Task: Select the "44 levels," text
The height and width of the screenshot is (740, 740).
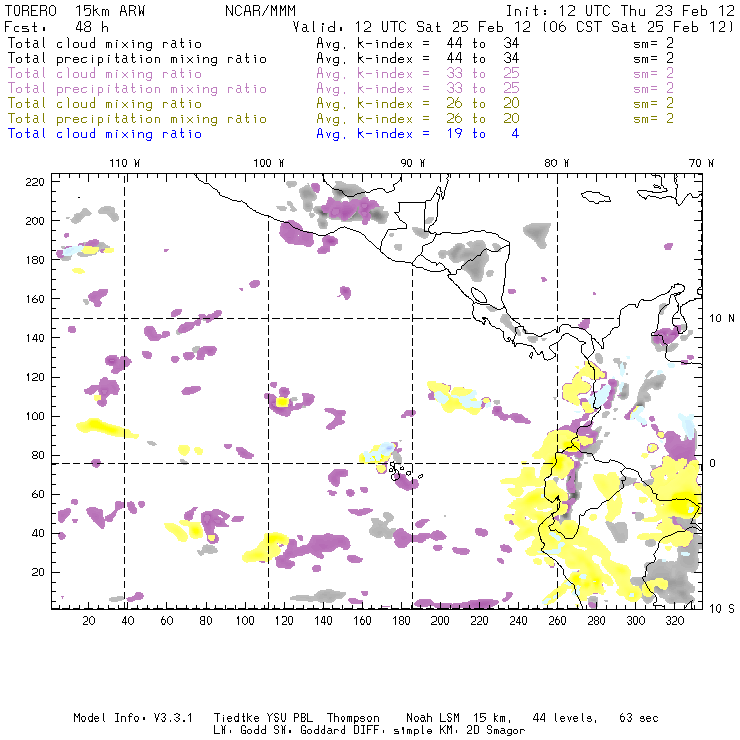Action: 565,719
